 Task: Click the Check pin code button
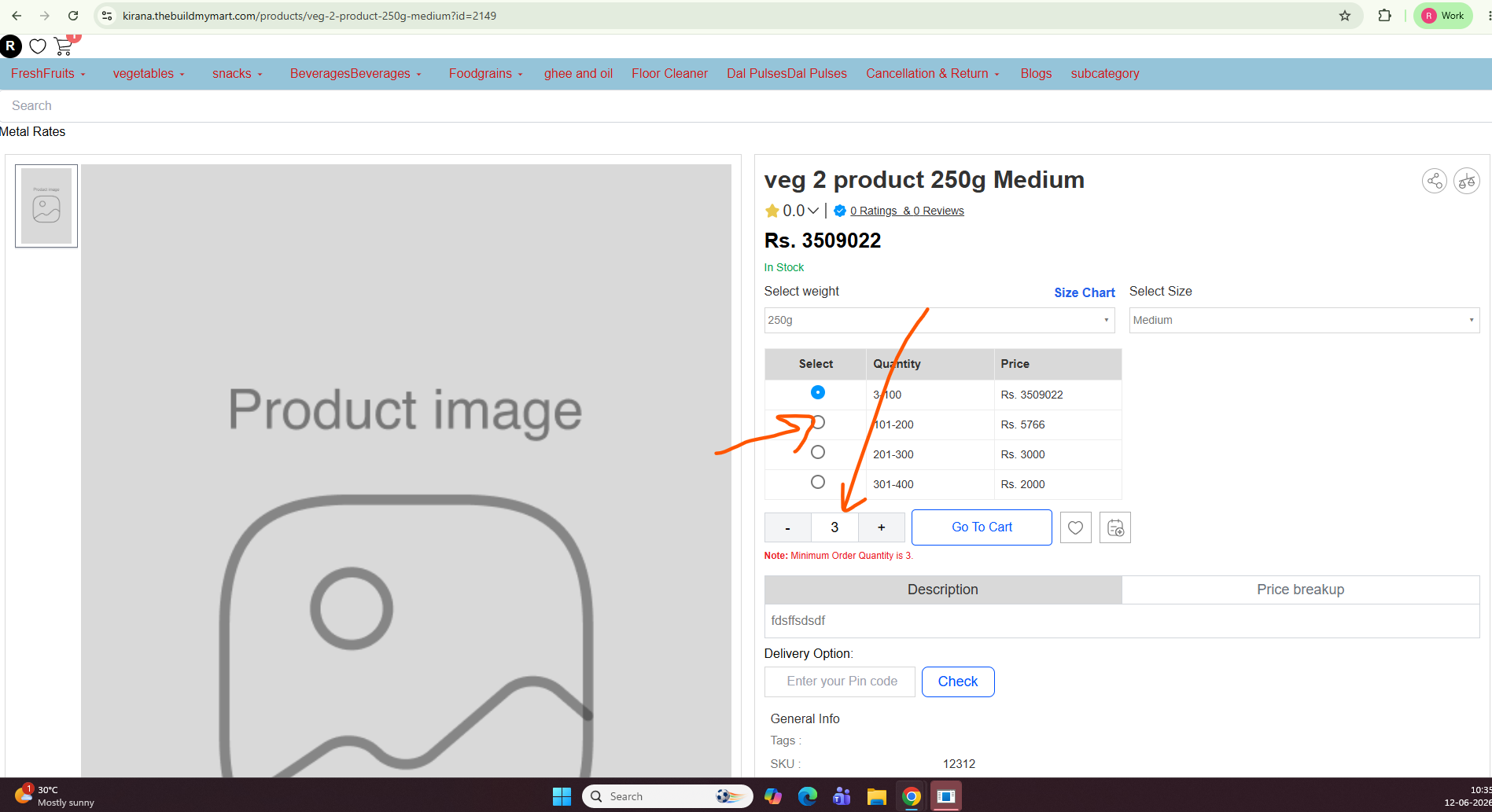[958, 682]
